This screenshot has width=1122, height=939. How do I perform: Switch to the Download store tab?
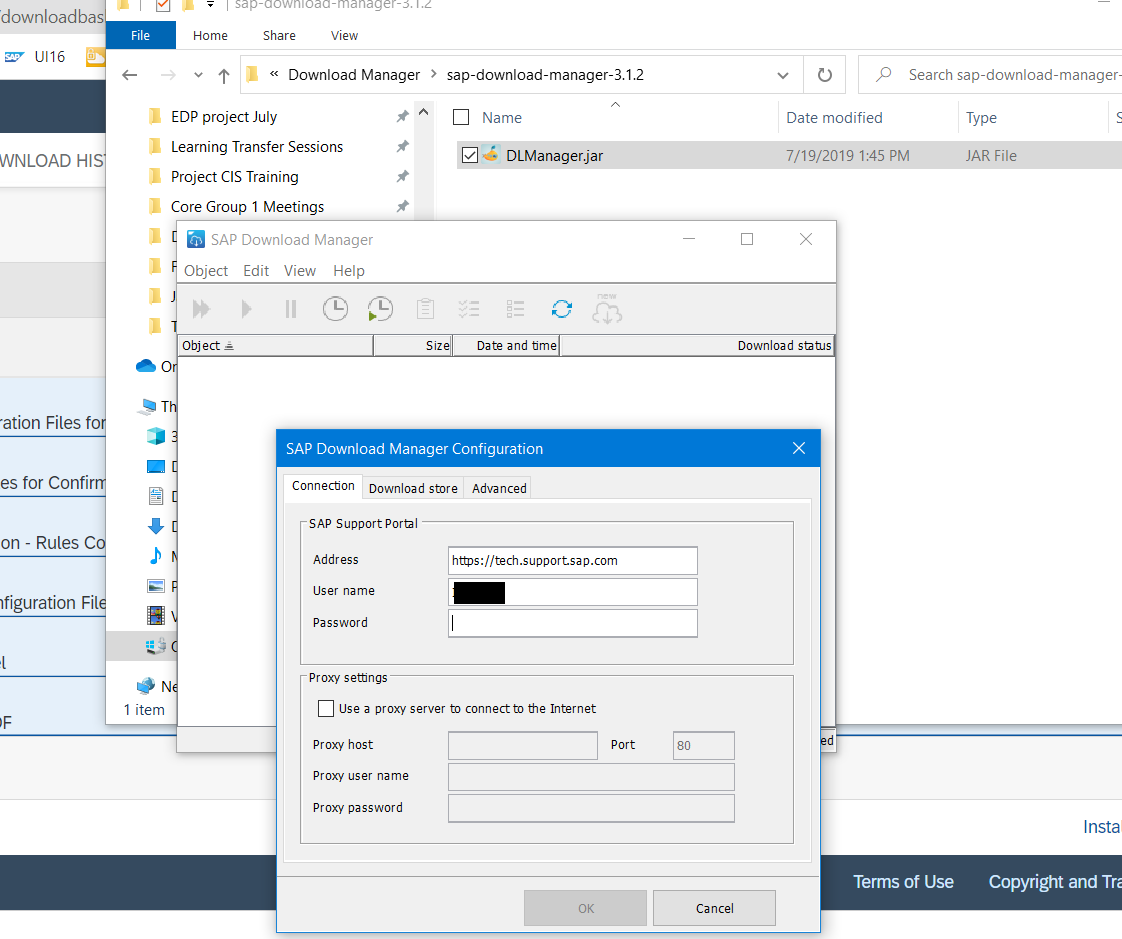[413, 488]
